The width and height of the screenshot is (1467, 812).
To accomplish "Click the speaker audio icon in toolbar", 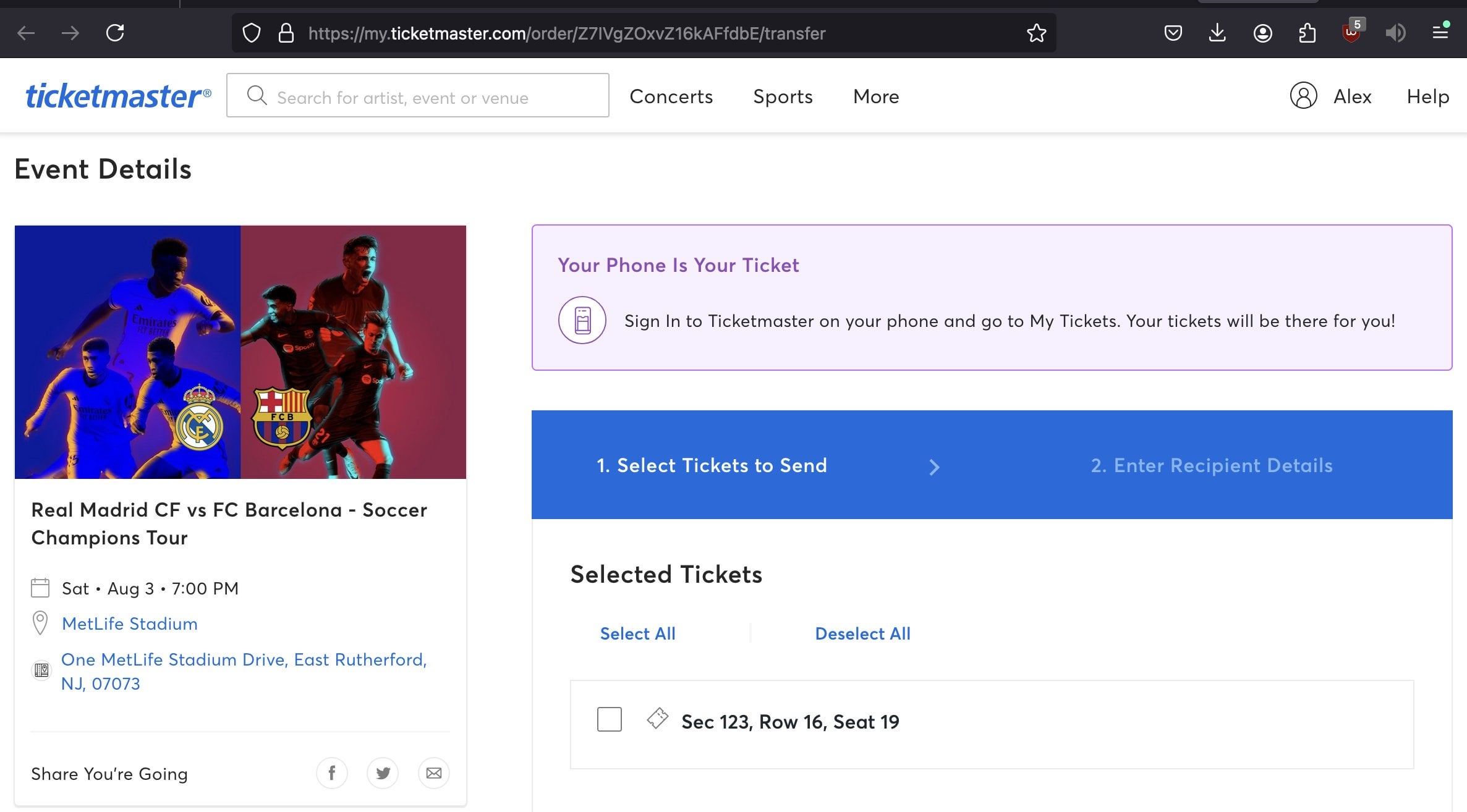I will click(1396, 33).
